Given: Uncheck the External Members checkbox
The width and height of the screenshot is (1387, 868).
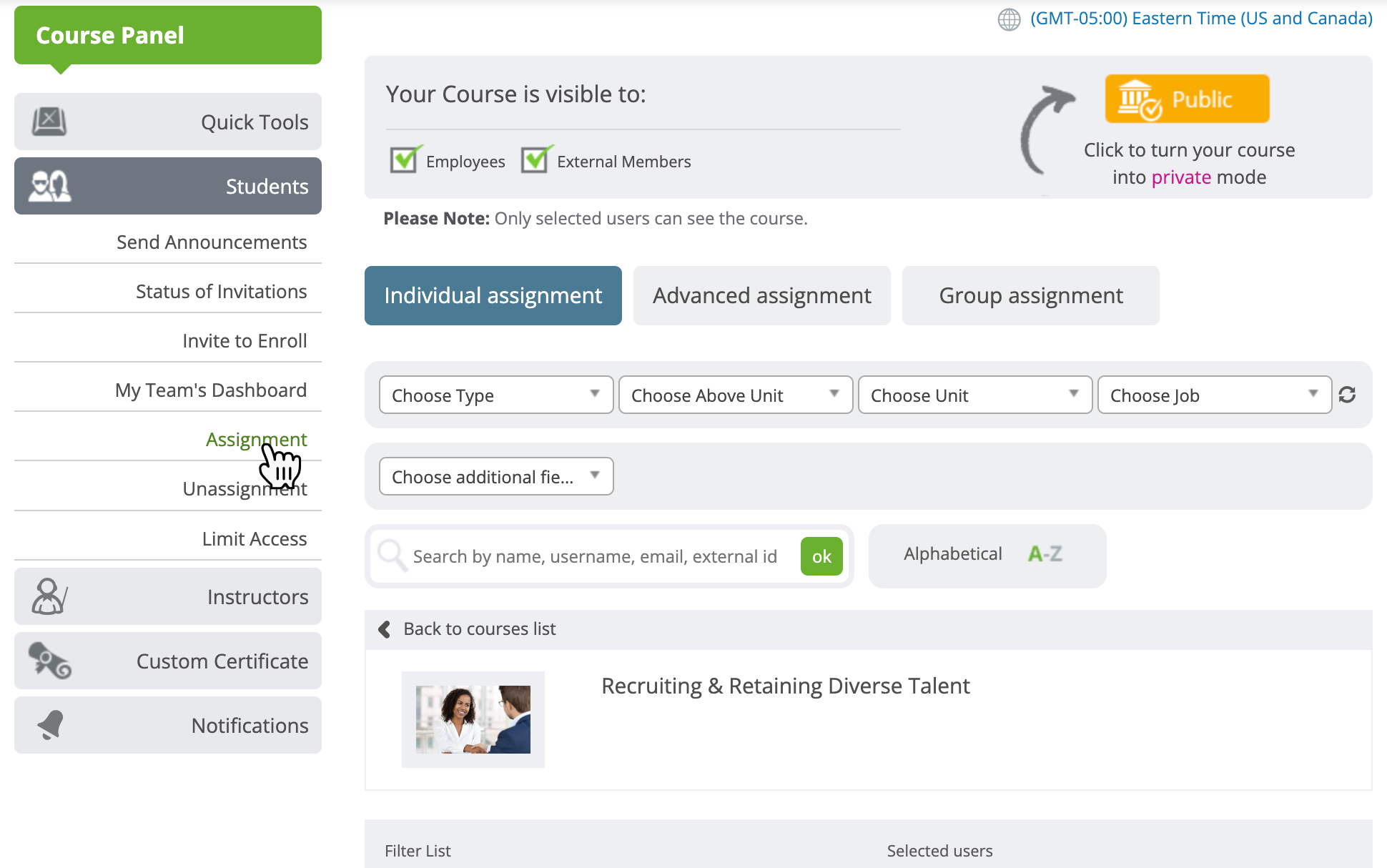Looking at the screenshot, I should [535, 160].
